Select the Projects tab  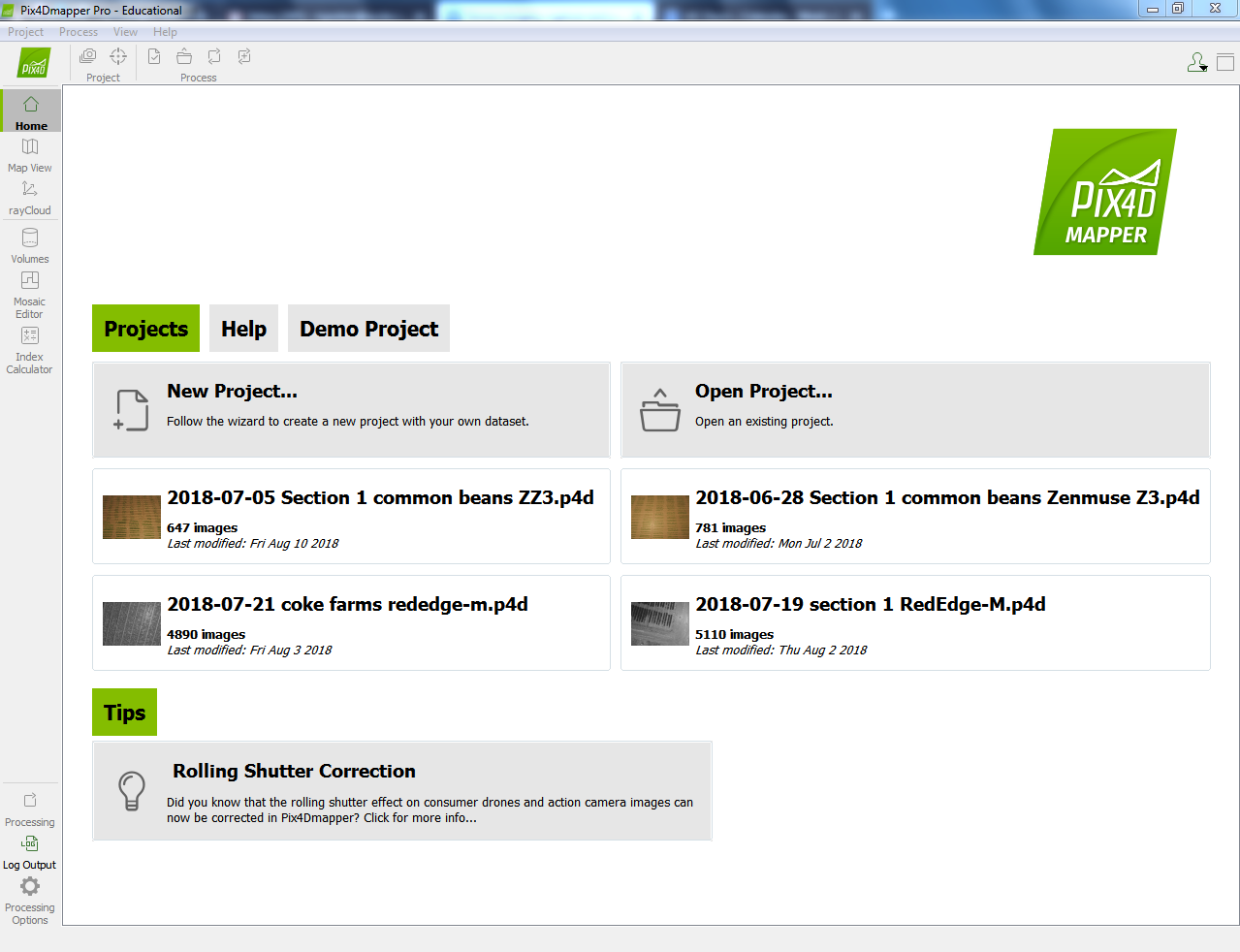click(x=146, y=329)
